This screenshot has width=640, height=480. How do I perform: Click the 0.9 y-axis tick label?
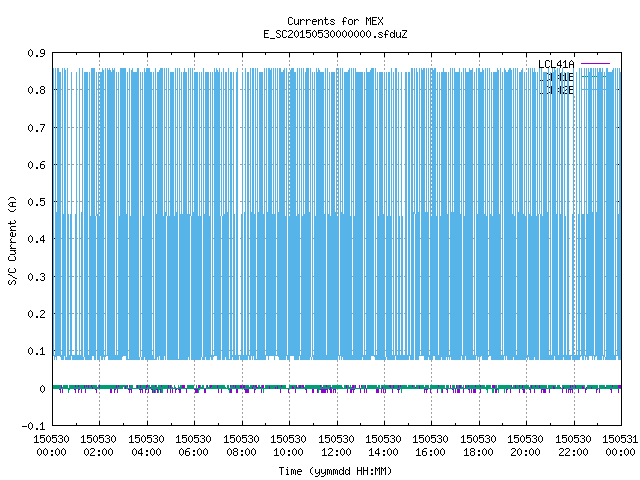[36, 53]
